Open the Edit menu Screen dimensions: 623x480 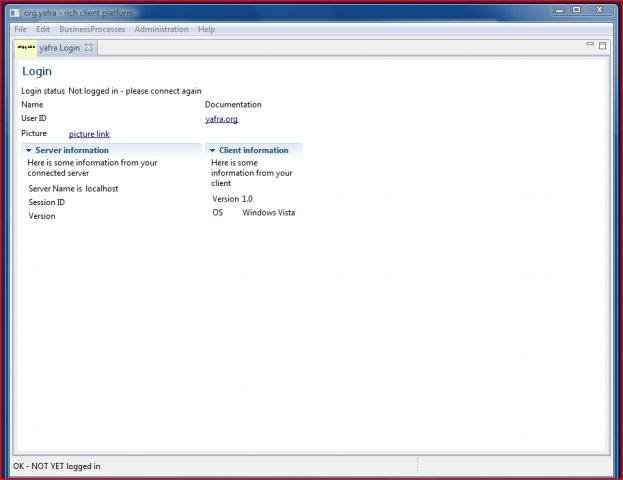[43, 29]
